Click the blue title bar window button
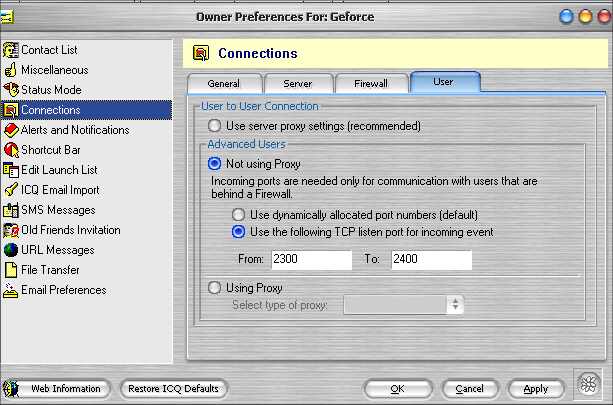 566,17
